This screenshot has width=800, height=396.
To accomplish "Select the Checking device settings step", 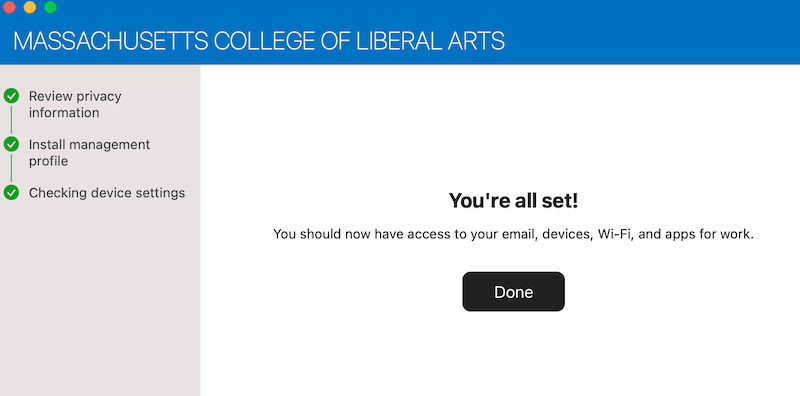I will (x=107, y=193).
